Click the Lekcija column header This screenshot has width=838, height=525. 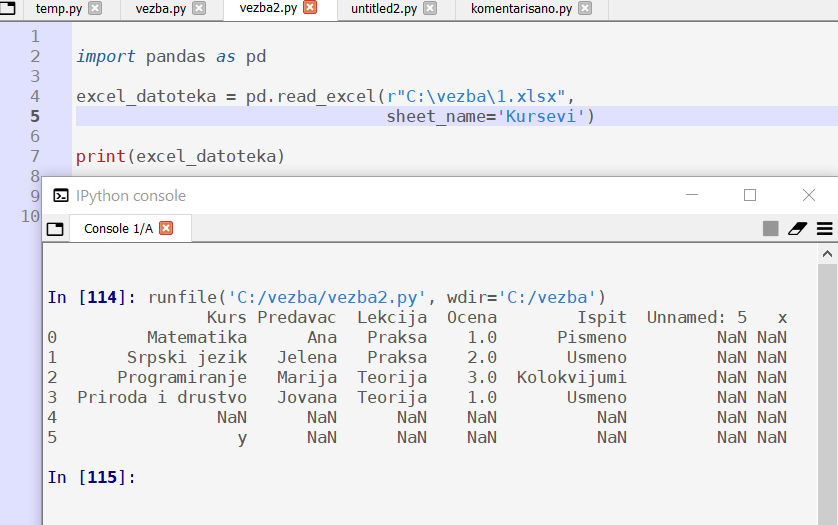tap(392, 317)
